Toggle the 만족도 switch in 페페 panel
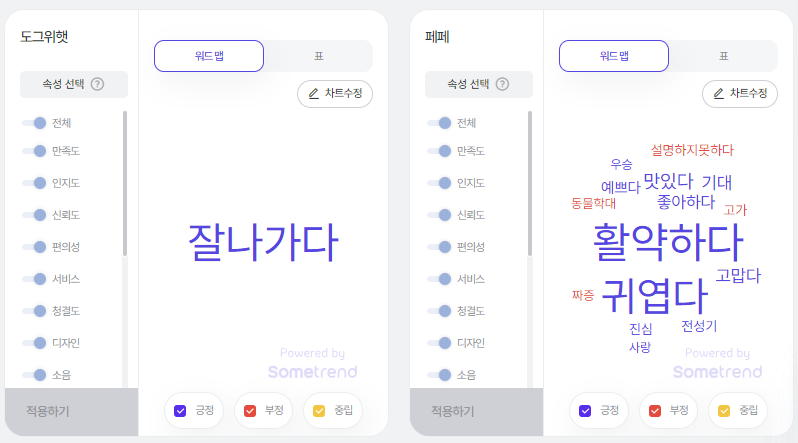This screenshot has height=443, width=798. point(439,151)
